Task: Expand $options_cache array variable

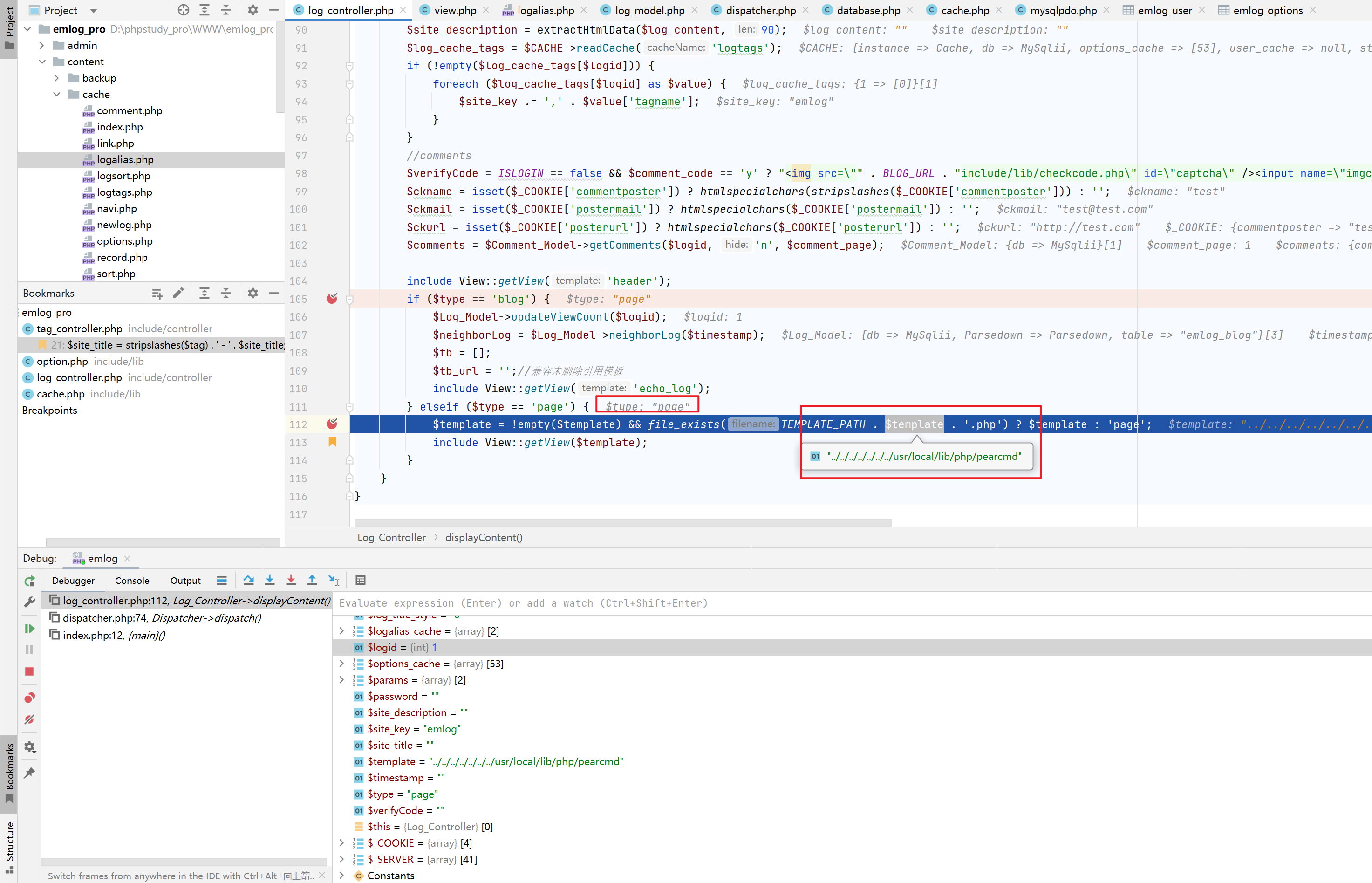Action: click(341, 664)
